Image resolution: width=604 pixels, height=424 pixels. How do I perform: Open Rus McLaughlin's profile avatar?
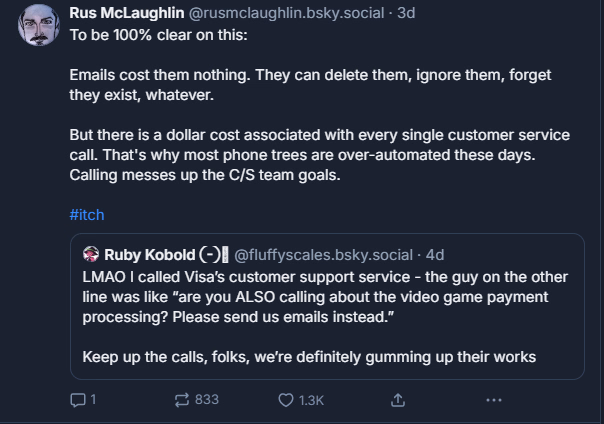pos(39,25)
